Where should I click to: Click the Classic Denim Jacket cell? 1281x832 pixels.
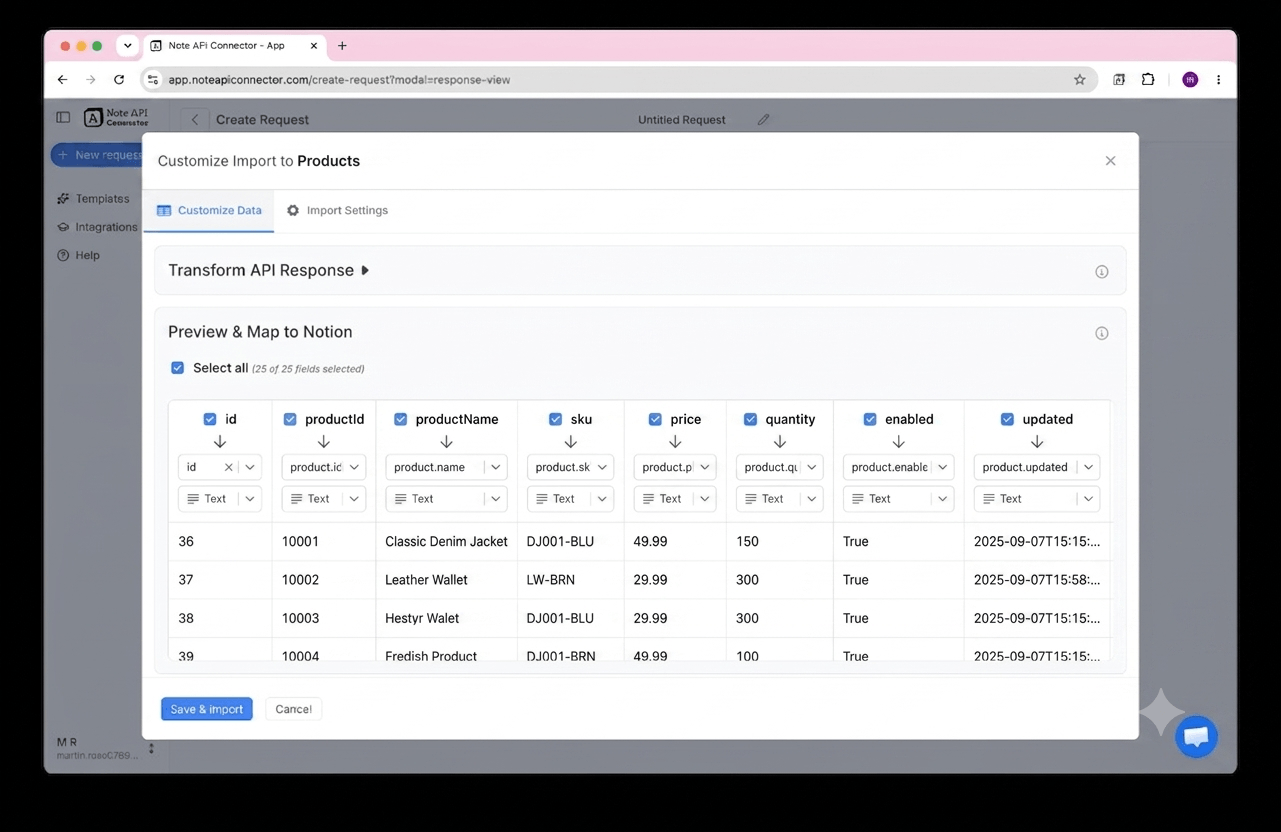point(446,542)
